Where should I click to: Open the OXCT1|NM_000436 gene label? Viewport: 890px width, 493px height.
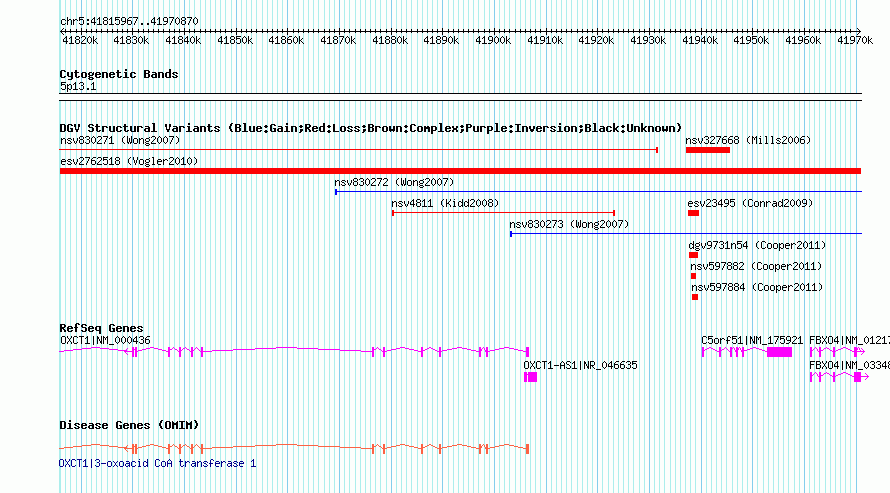(x=105, y=340)
